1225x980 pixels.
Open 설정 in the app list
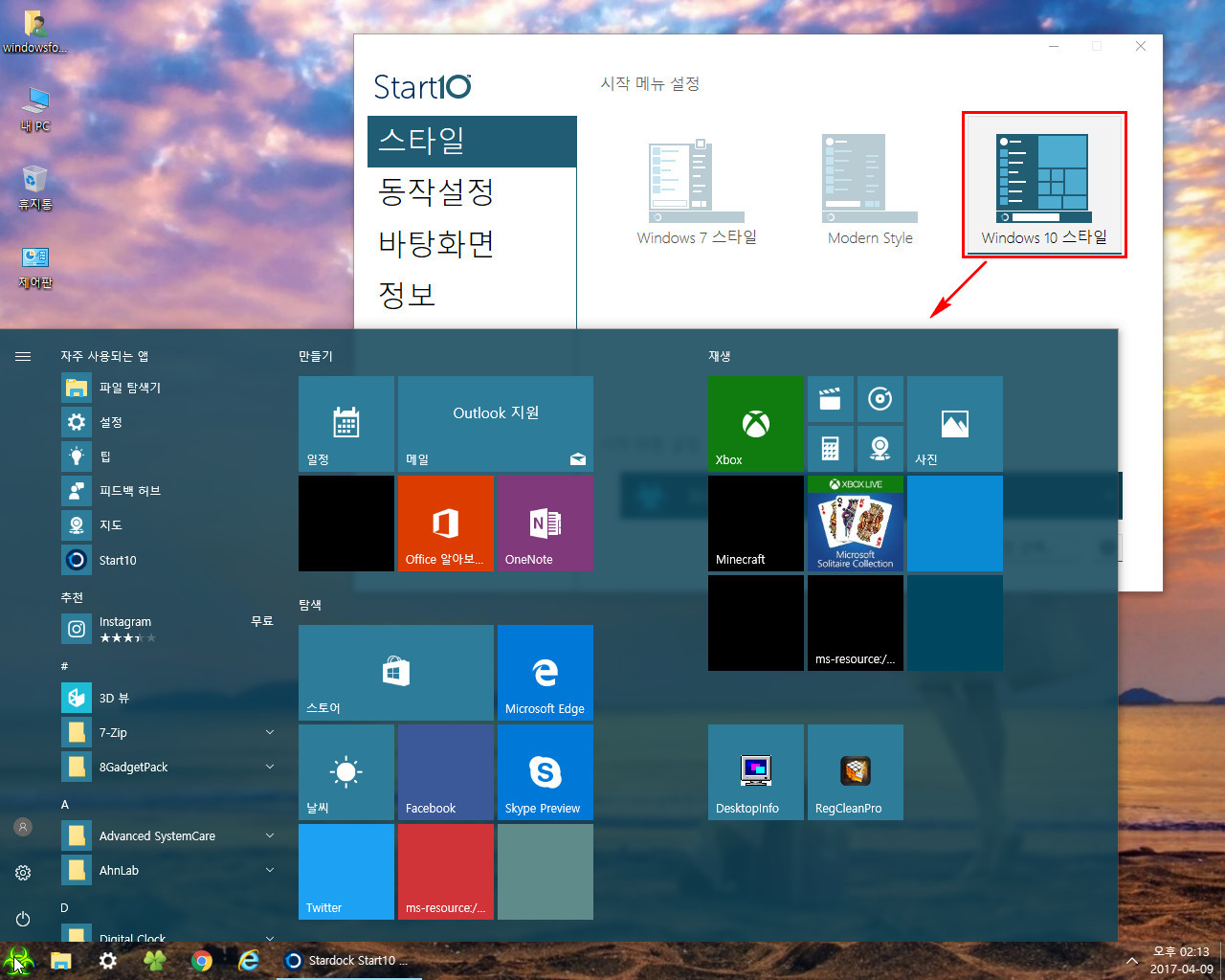click(x=168, y=422)
